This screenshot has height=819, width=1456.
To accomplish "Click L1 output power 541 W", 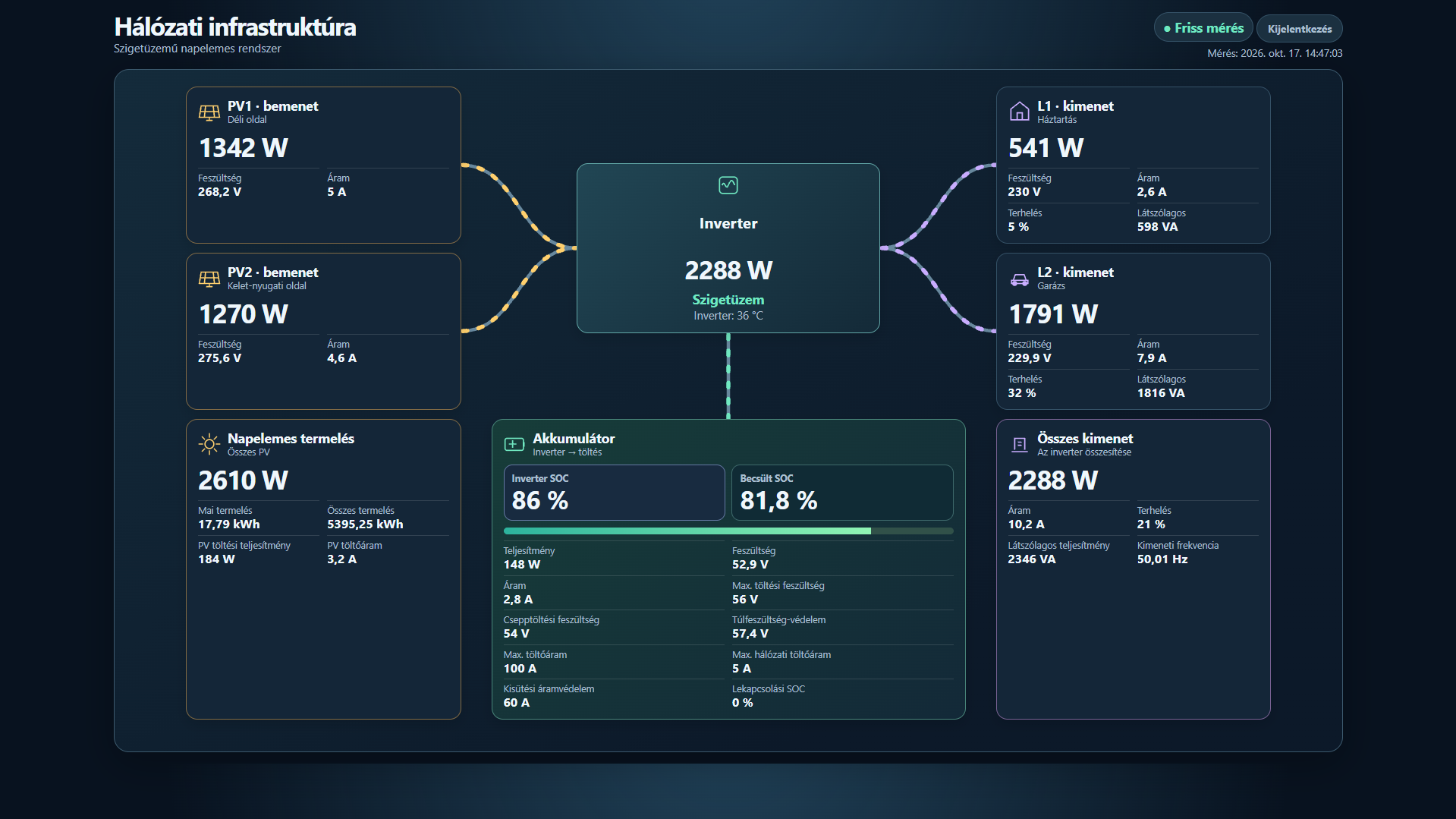I will pos(1046,147).
